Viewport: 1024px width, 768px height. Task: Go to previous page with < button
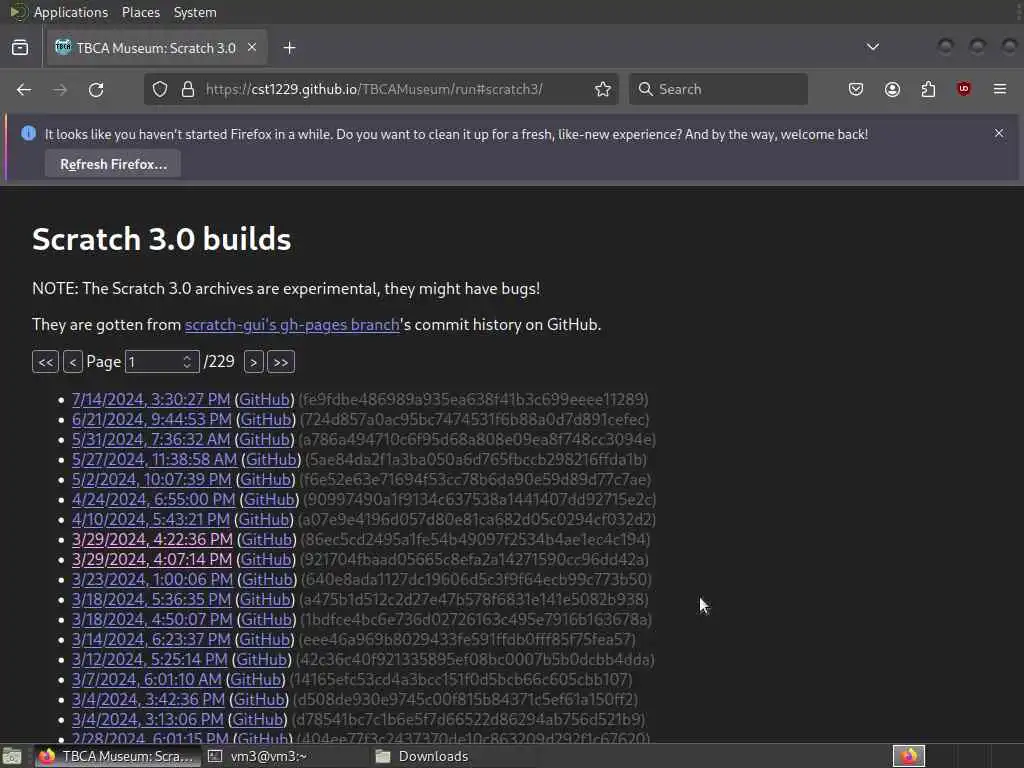pos(72,362)
